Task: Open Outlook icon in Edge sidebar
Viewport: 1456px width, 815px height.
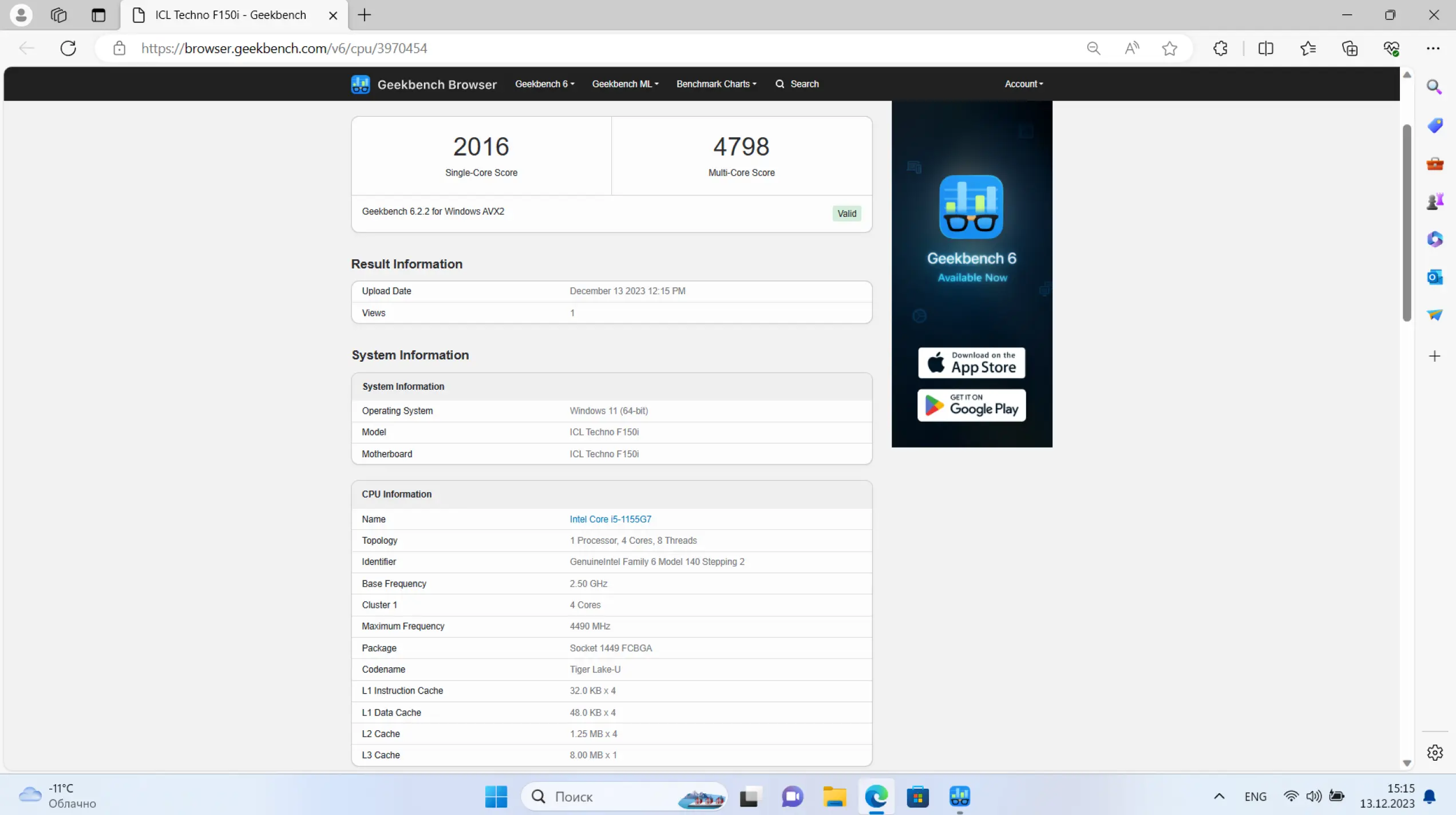Action: (x=1434, y=277)
